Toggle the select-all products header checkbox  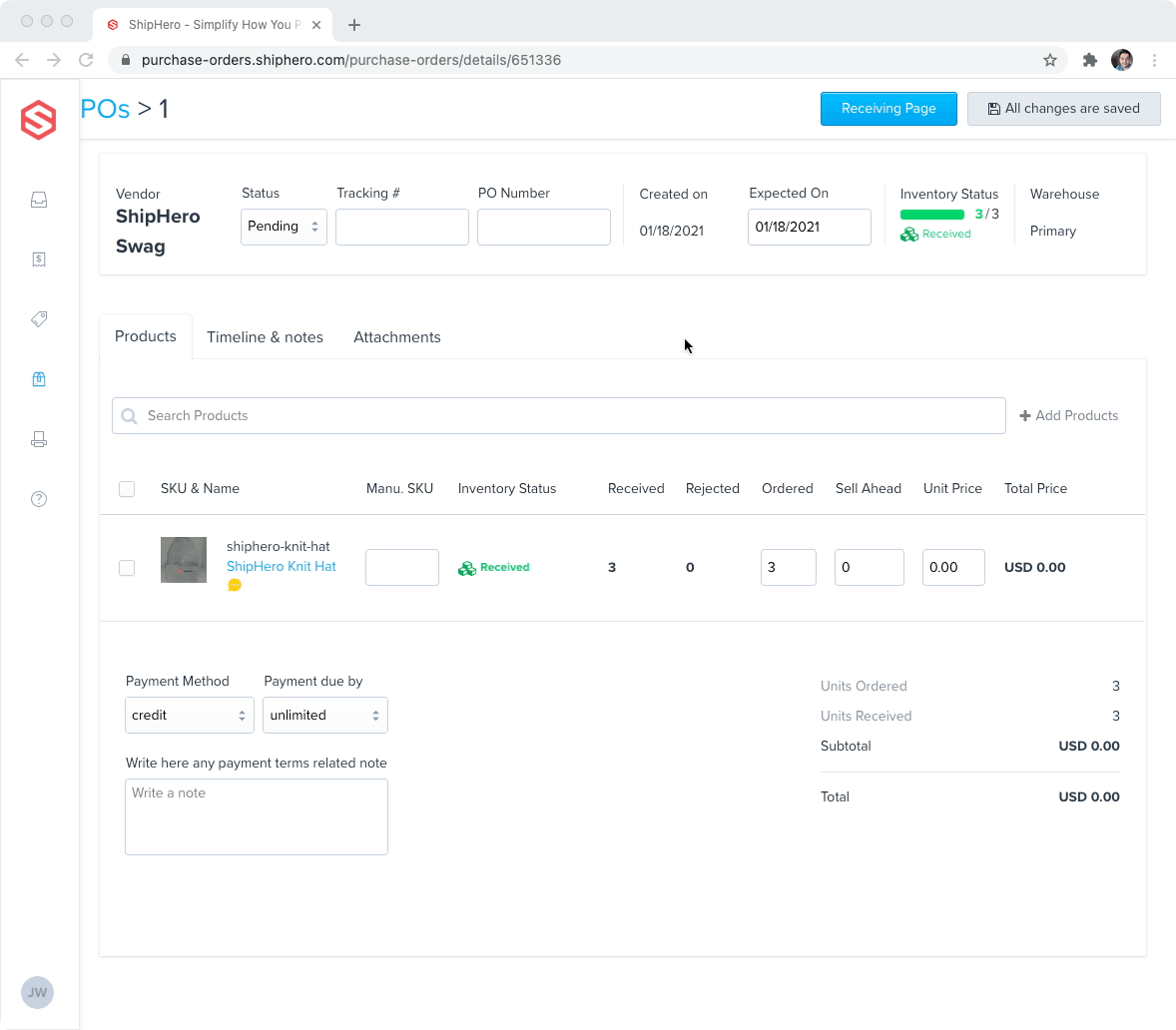coord(127,489)
